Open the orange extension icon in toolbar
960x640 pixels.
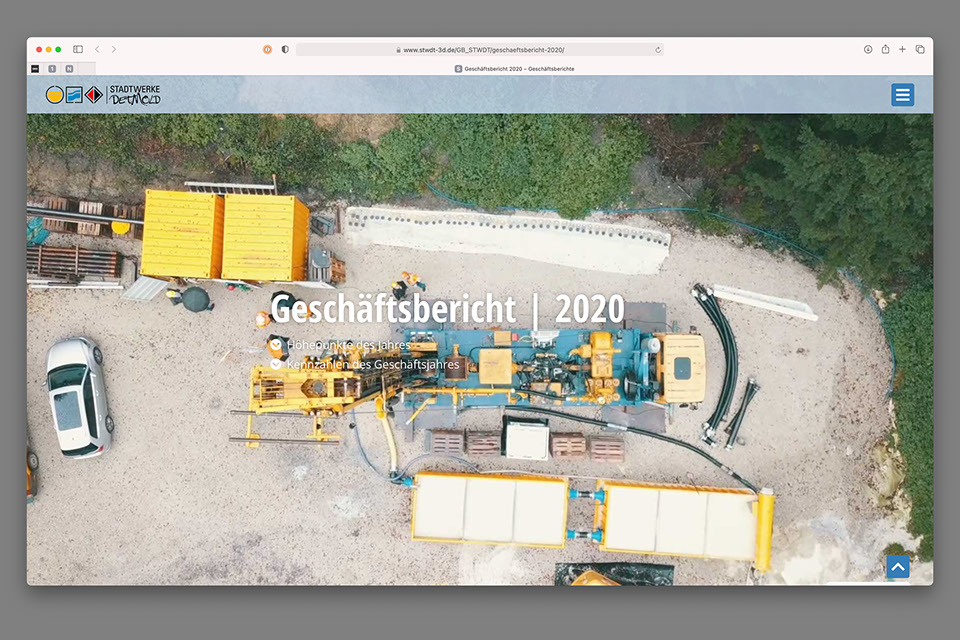click(x=267, y=49)
